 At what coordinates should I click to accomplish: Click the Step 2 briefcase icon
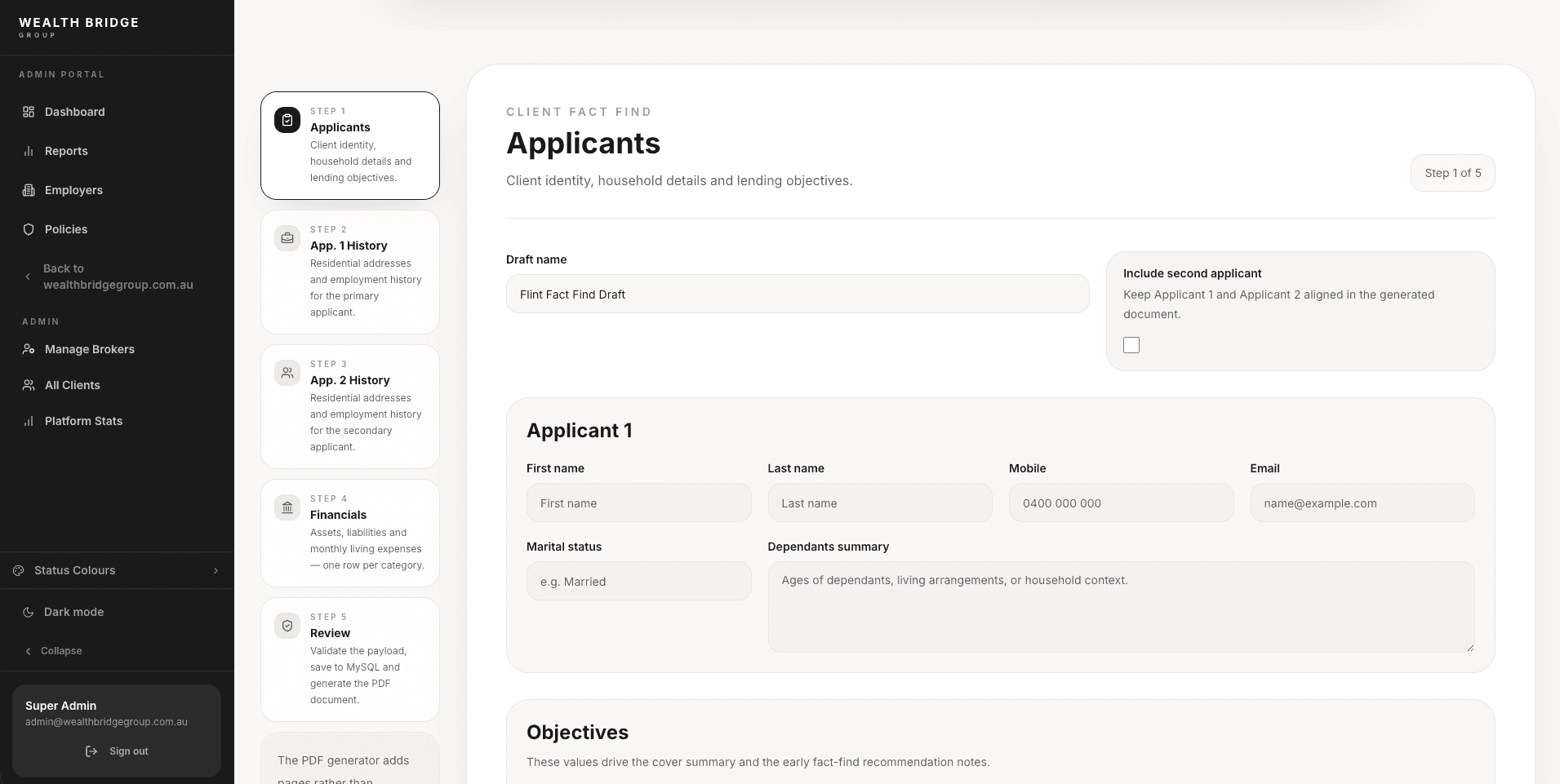[287, 238]
